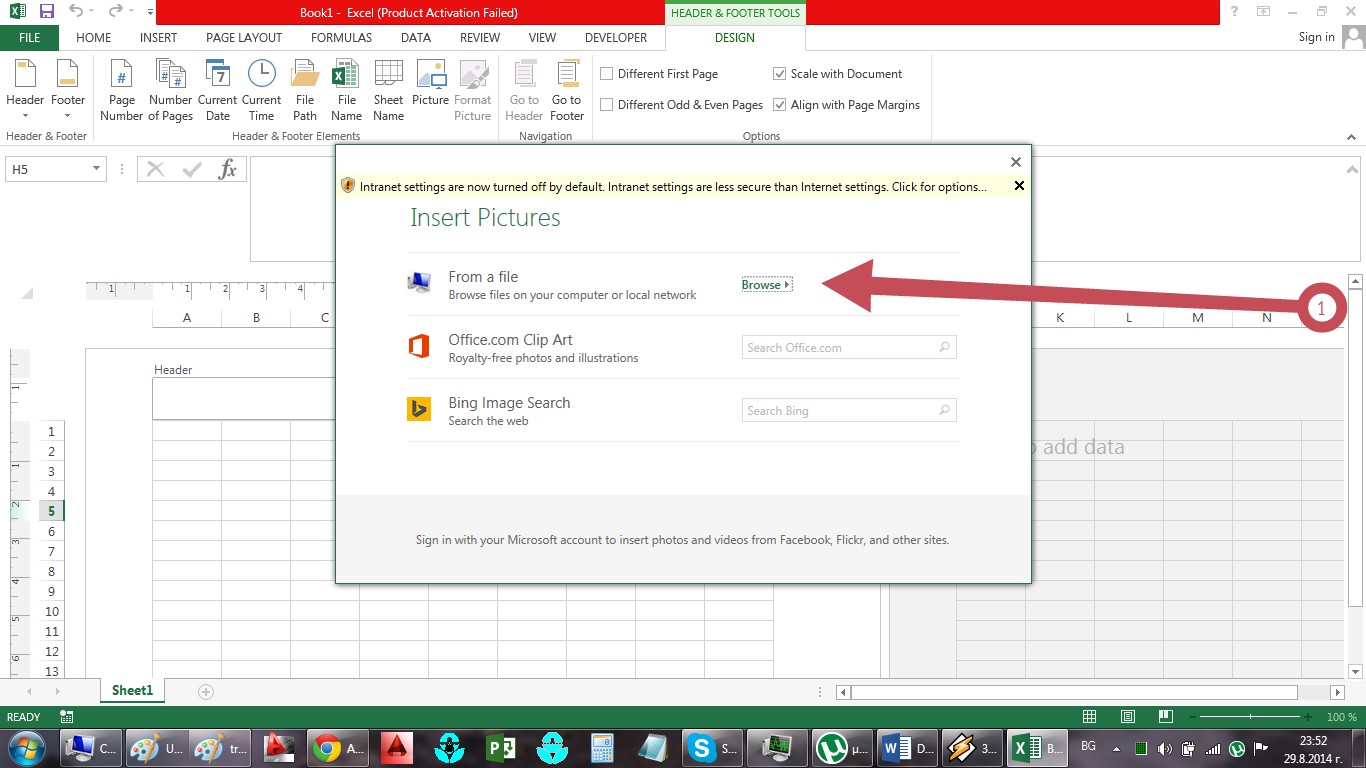Insert Sheet Name element
Screen dimensions: 1366x768
tap(388, 91)
